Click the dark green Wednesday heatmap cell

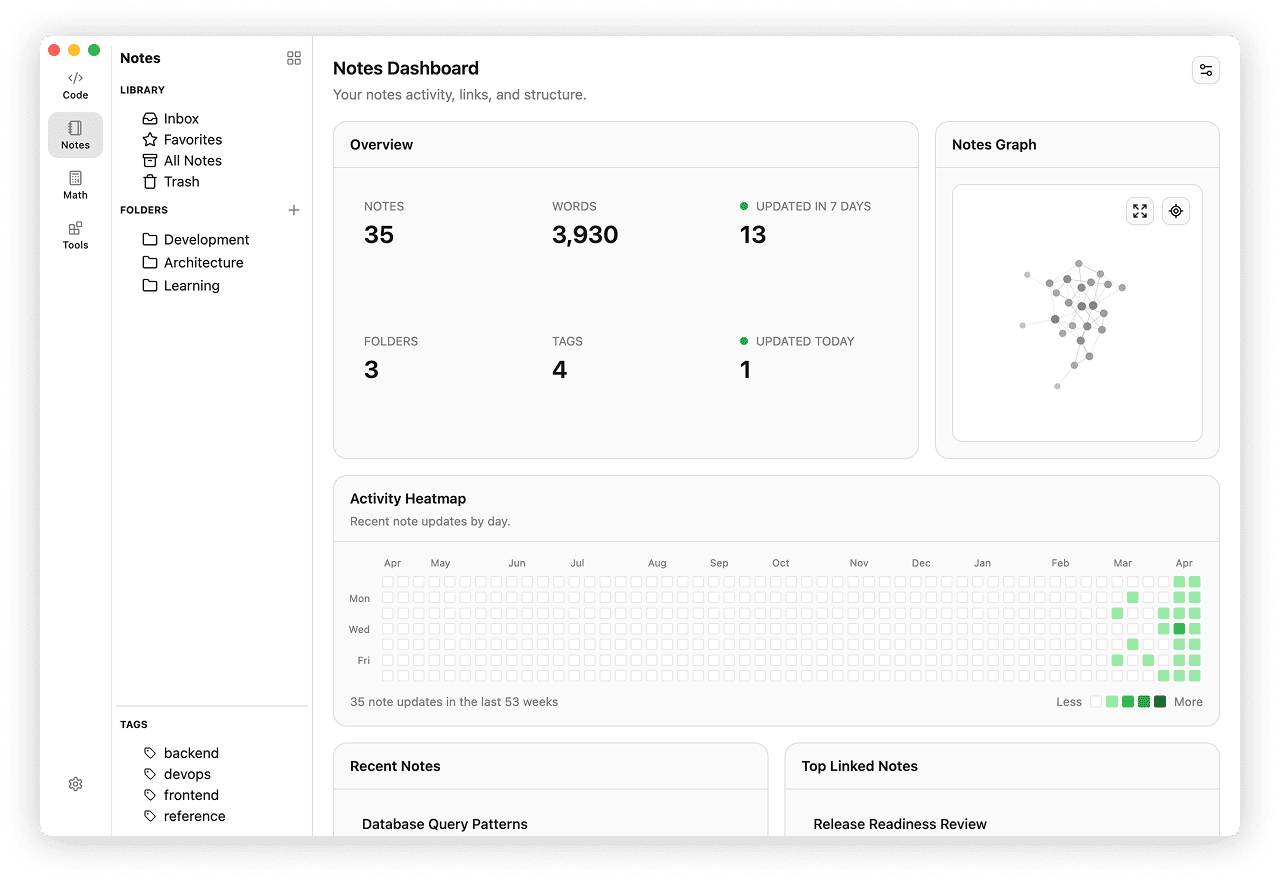(x=1179, y=629)
